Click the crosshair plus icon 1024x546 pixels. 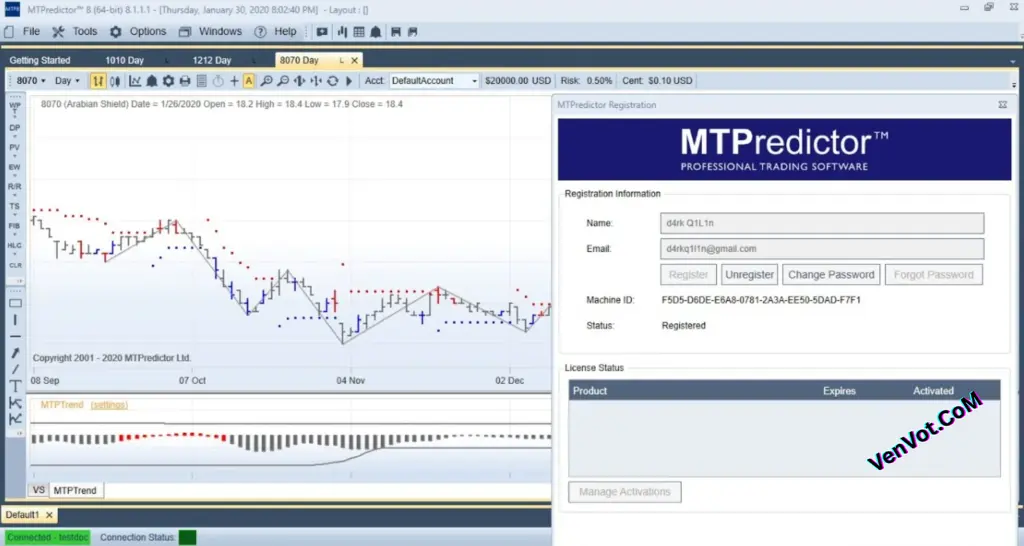234,81
